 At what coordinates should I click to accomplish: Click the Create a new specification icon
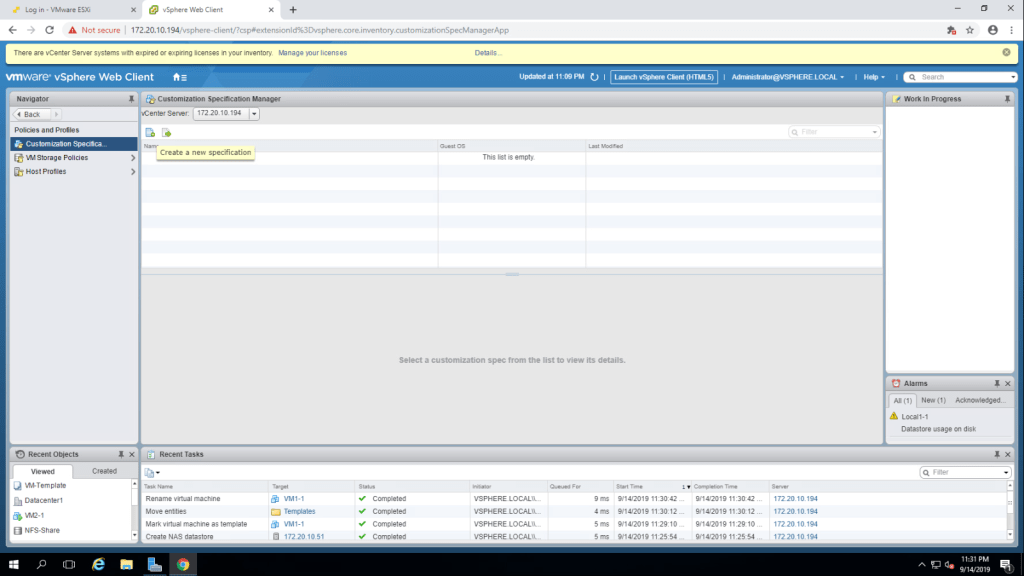[150, 132]
